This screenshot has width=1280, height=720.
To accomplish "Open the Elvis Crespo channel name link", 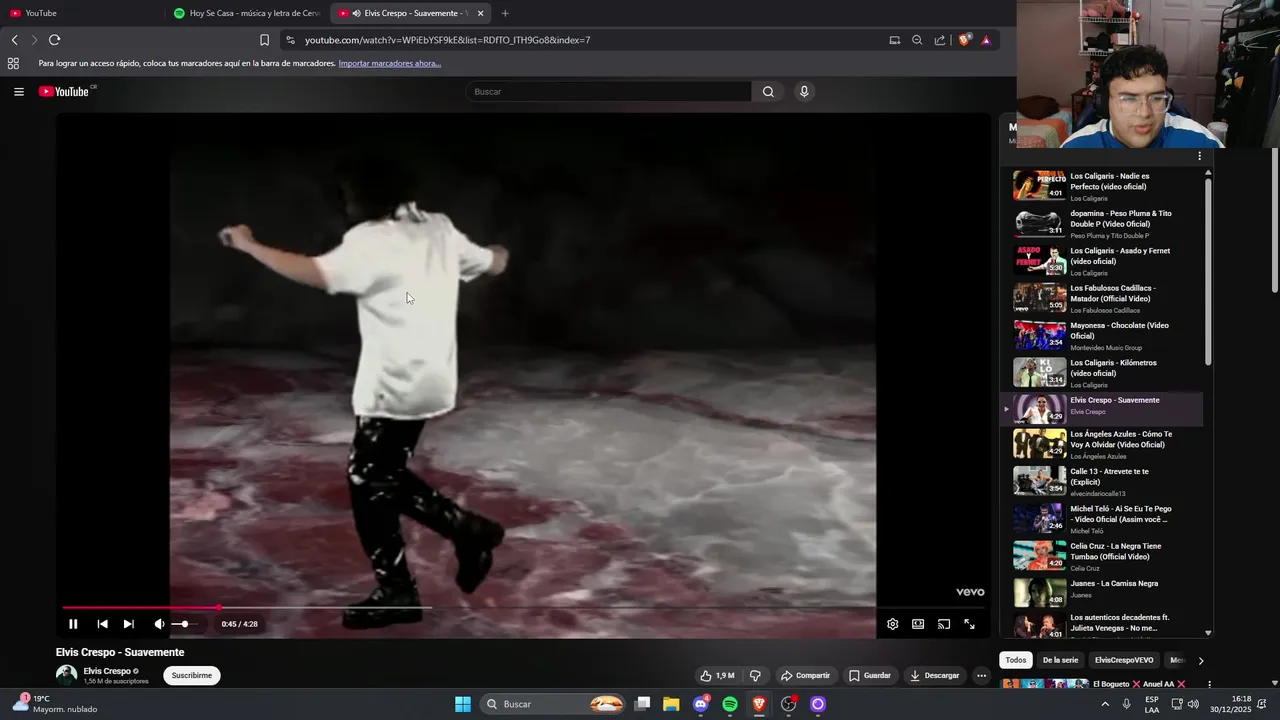I will pos(107,671).
